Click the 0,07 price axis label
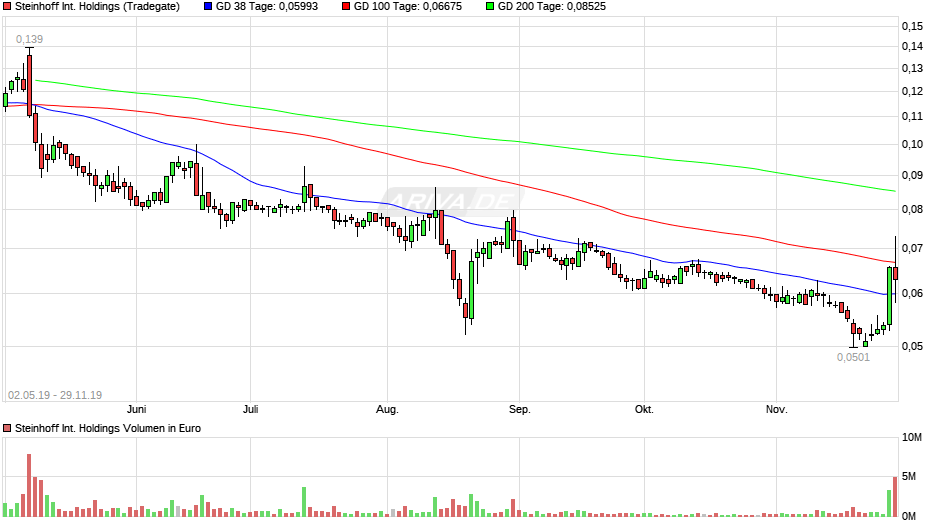The width and height of the screenshot is (940, 526). point(912,248)
